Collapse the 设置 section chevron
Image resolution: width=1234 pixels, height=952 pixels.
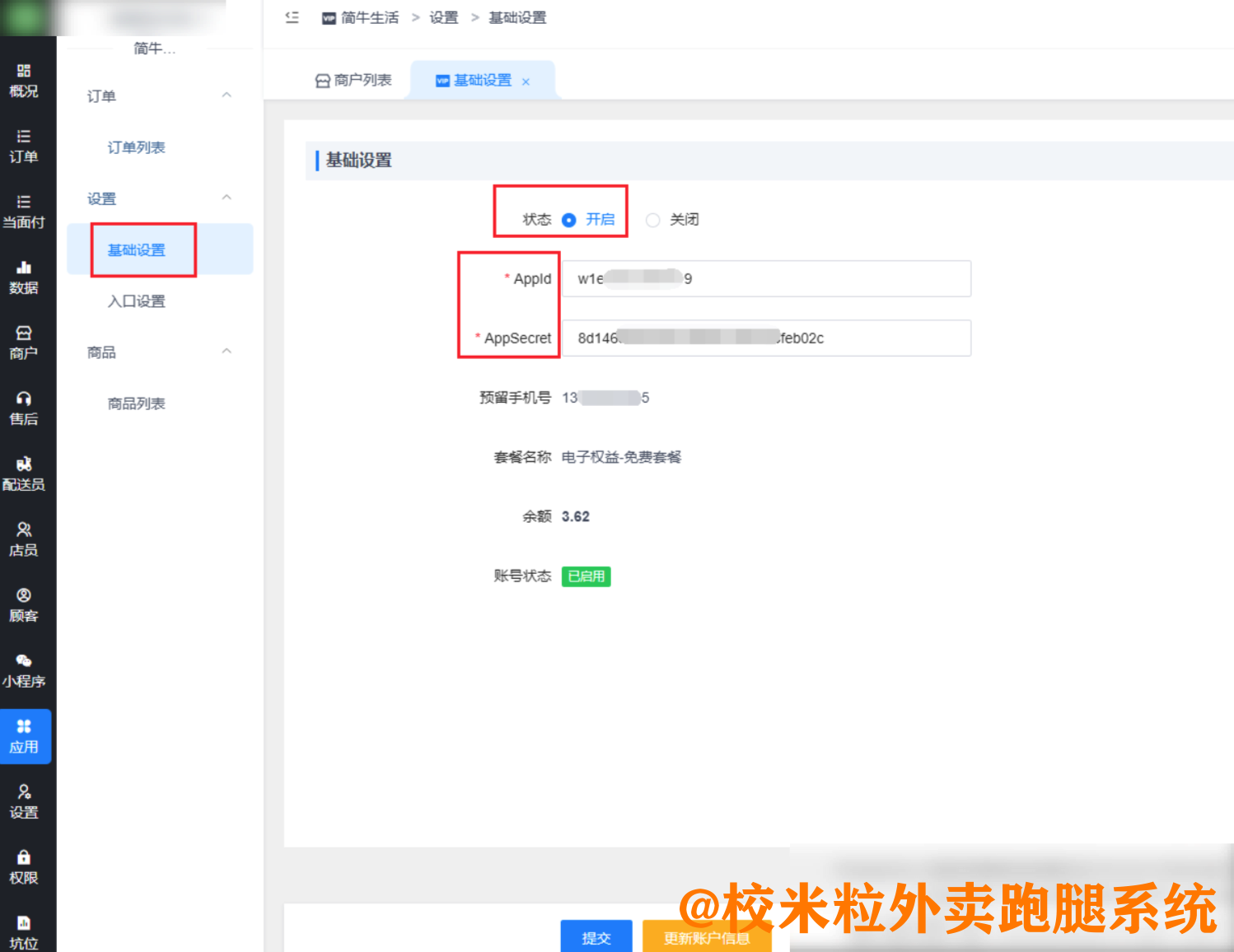[x=227, y=198]
